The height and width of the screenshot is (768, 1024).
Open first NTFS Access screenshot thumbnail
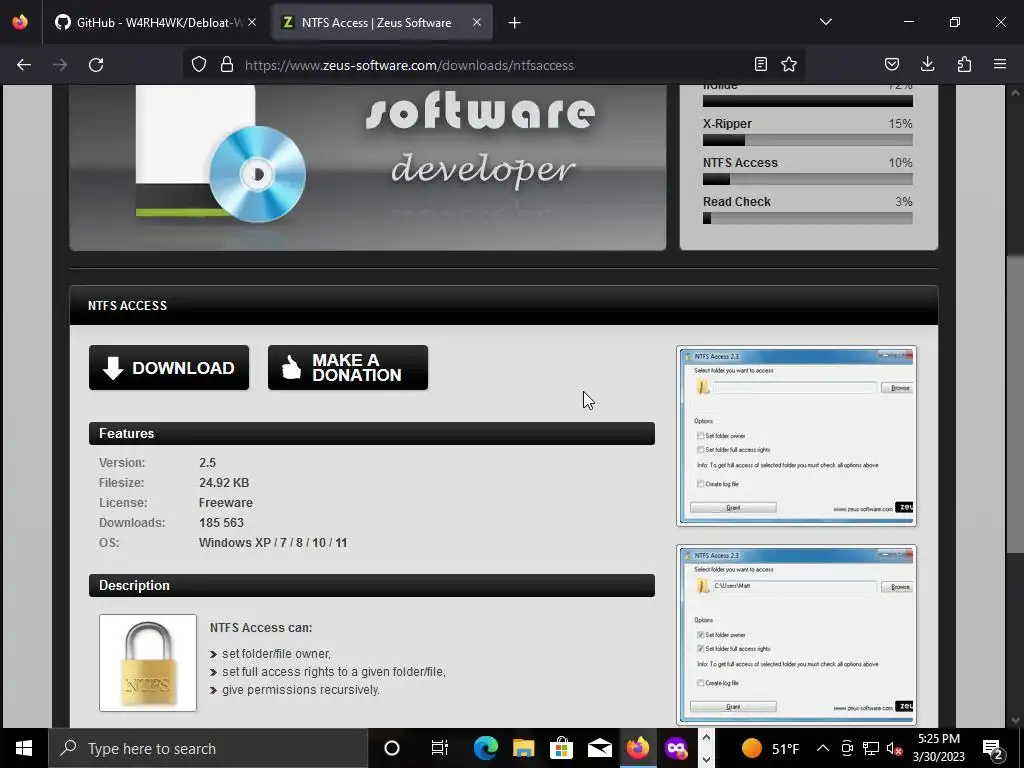797,436
